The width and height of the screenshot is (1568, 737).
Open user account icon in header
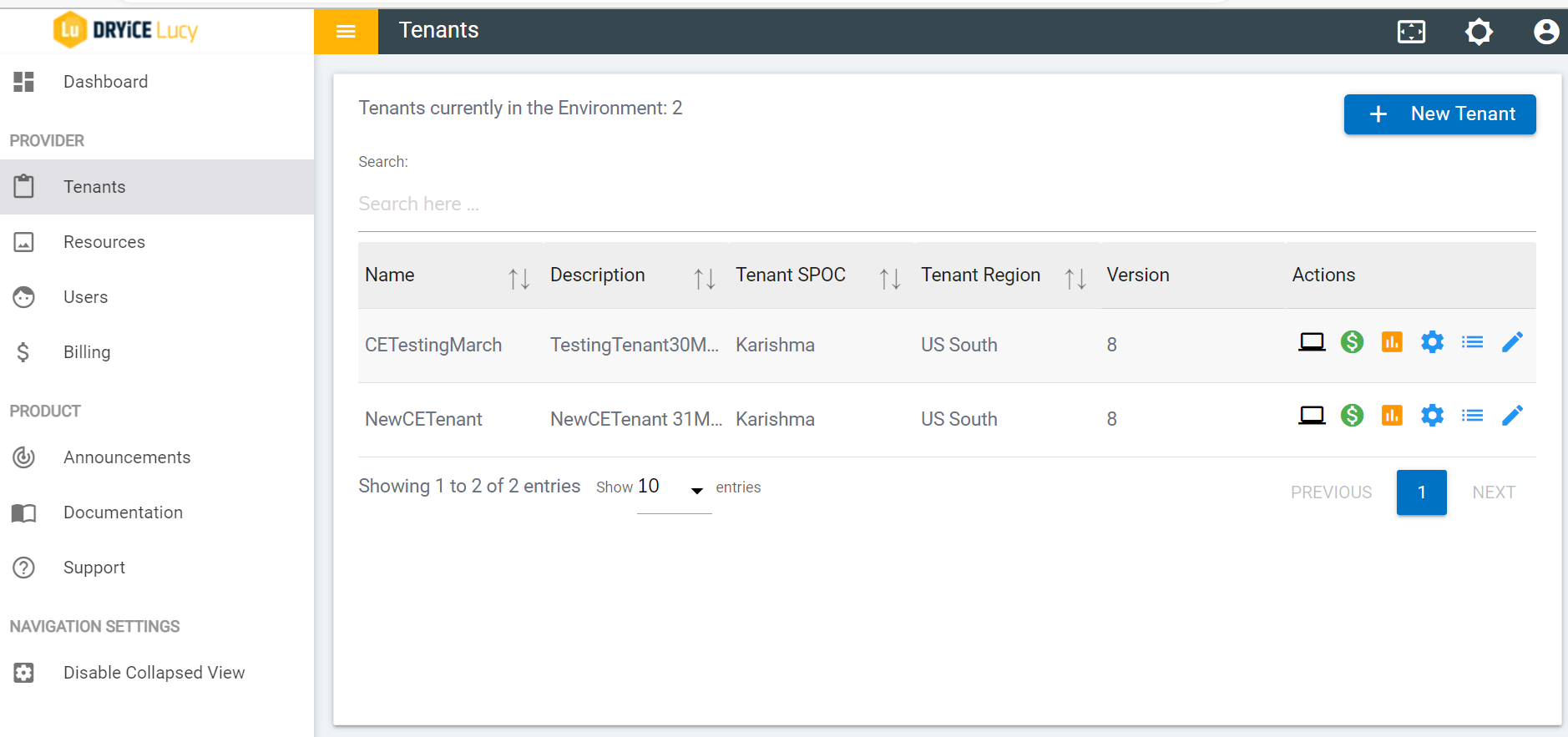pyautogui.click(x=1545, y=32)
